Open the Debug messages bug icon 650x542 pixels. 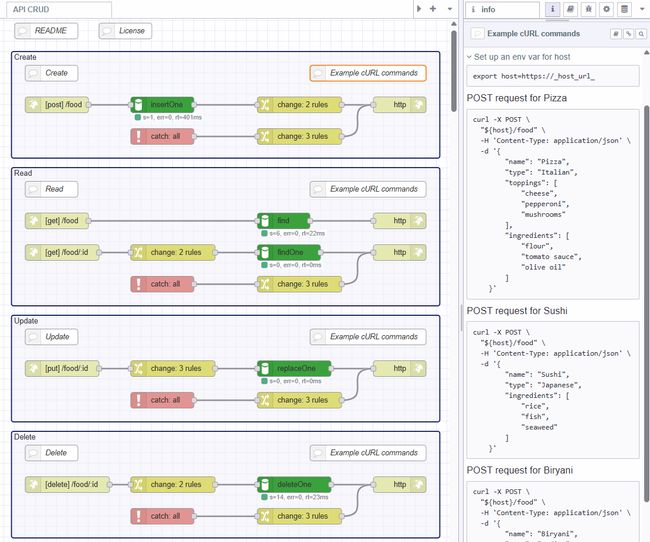click(587, 9)
